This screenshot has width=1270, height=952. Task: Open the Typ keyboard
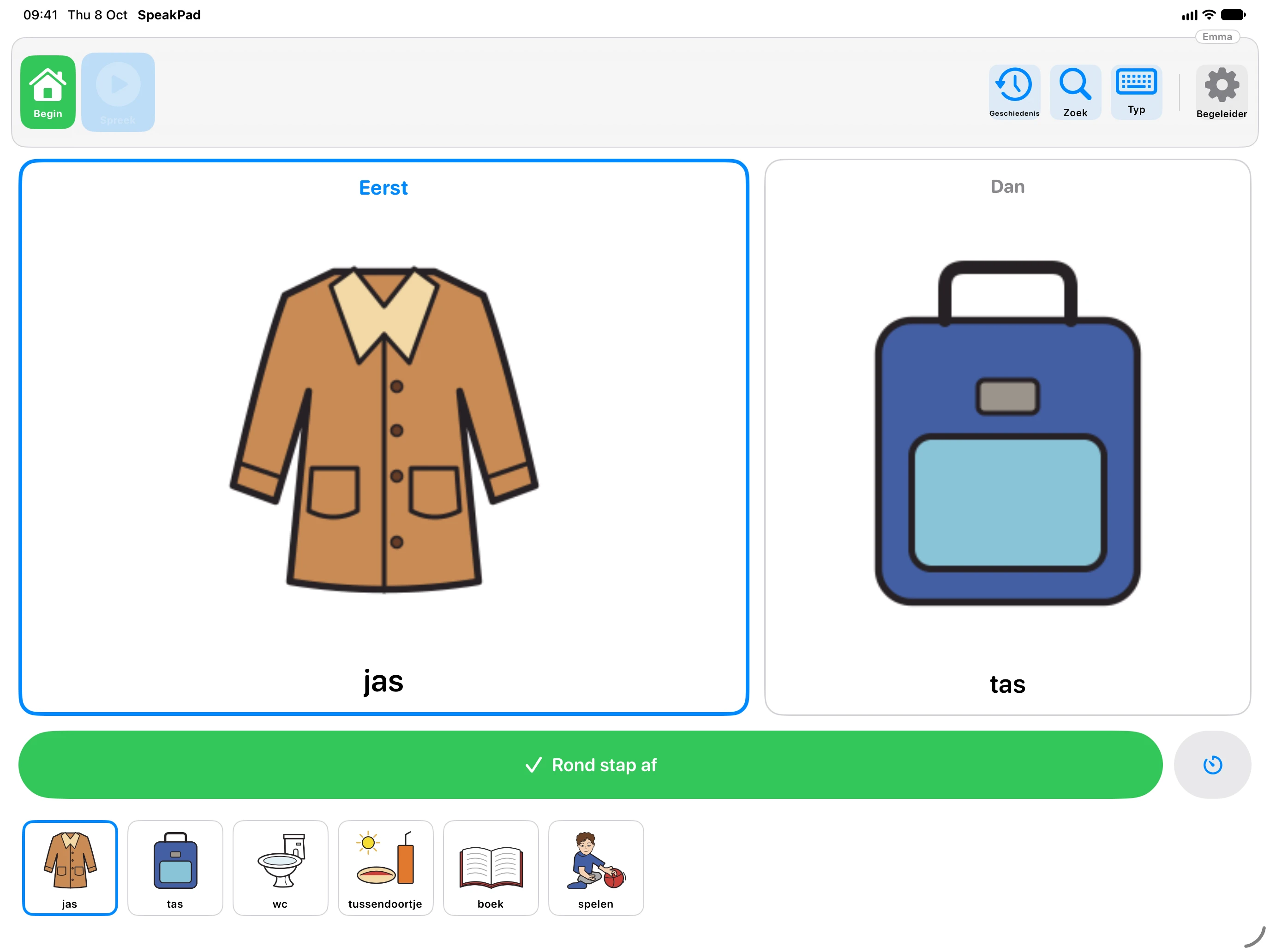[1136, 92]
